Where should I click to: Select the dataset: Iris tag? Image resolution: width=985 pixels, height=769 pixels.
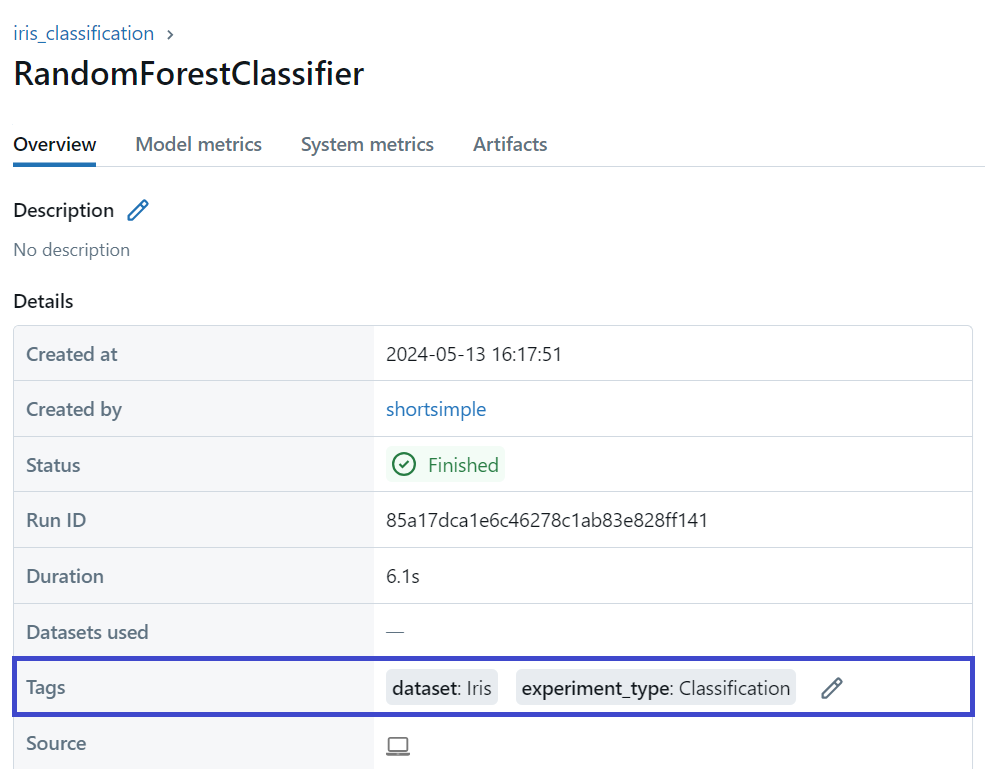tap(442, 688)
